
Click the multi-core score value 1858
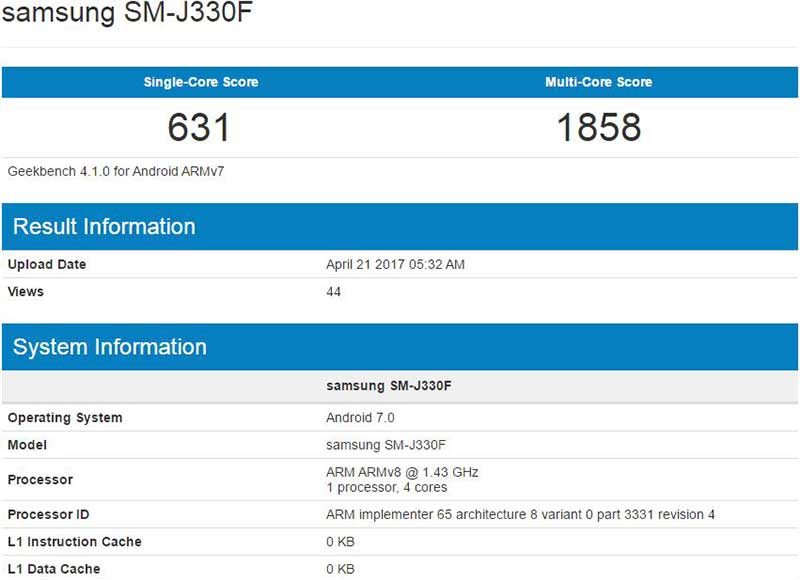pyautogui.click(x=598, y=127)
